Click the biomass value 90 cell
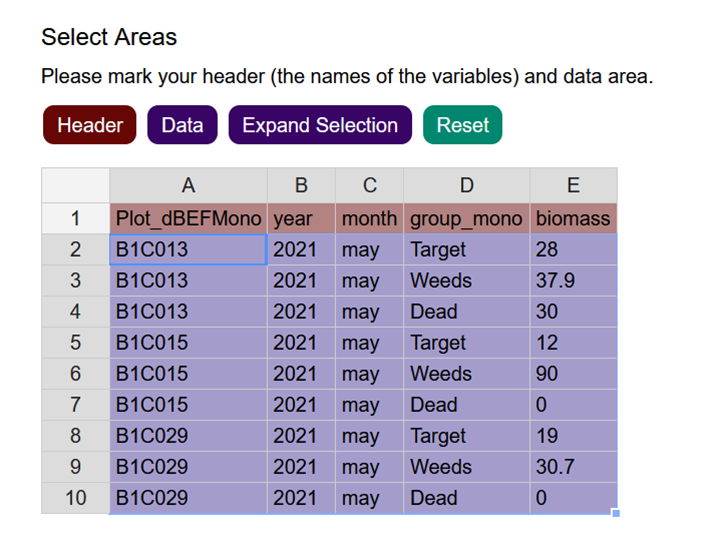Viewport: 728px width, 546px height. point(573,373)
